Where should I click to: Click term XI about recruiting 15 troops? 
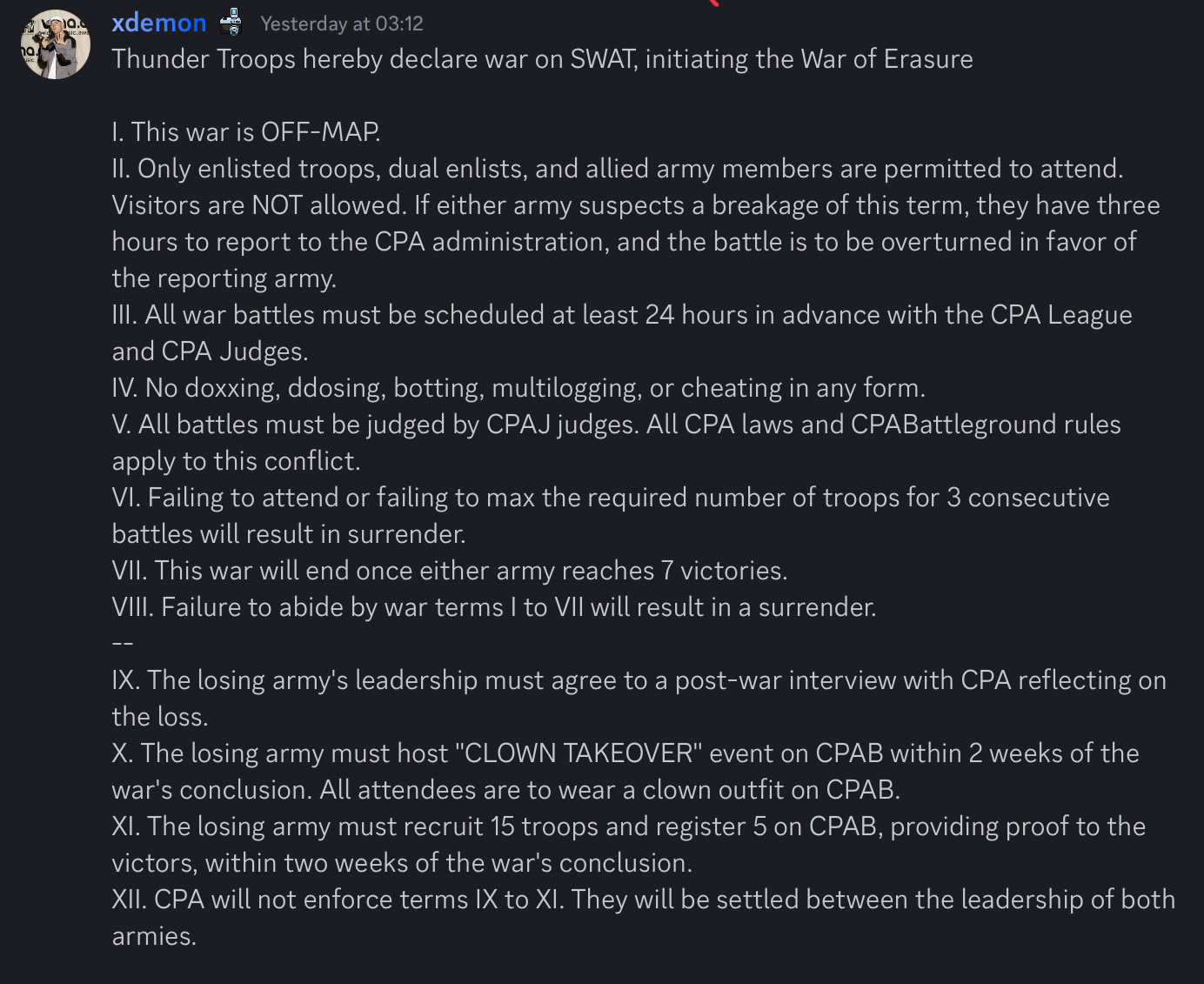[628, 827]
